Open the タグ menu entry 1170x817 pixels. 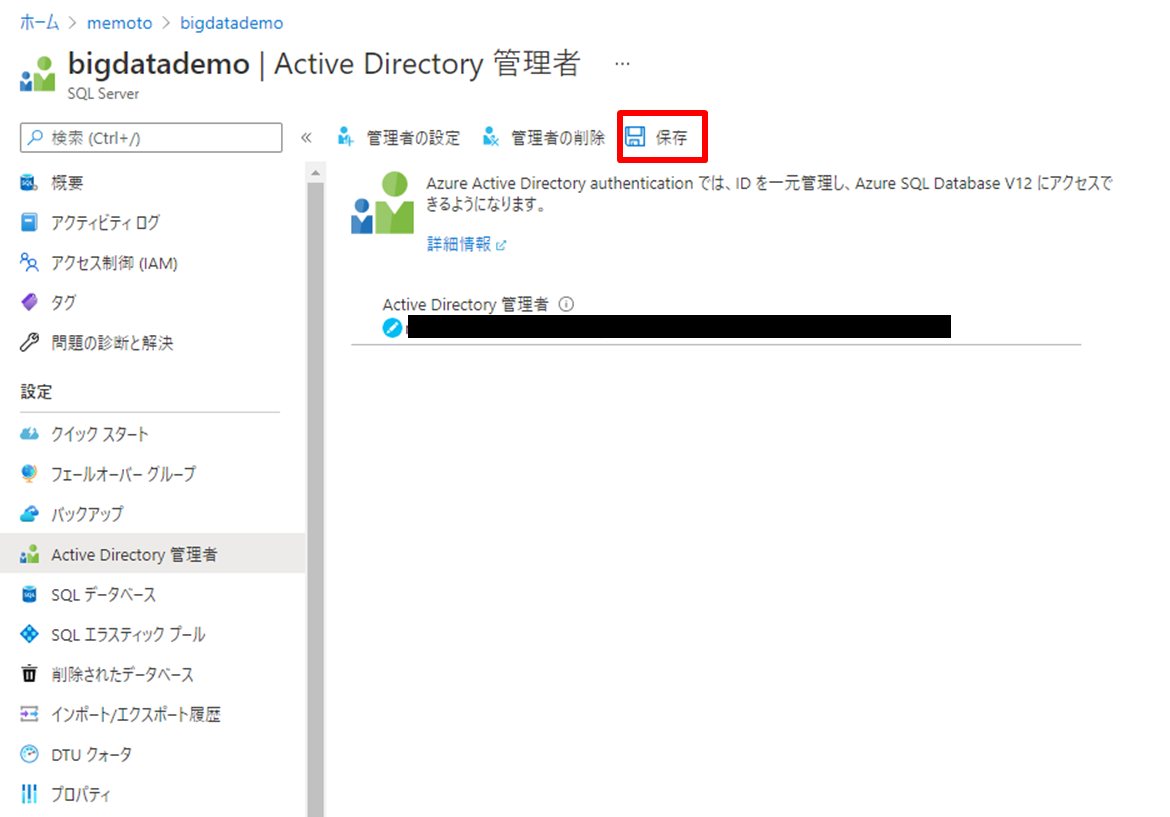(x=63, y=302)
